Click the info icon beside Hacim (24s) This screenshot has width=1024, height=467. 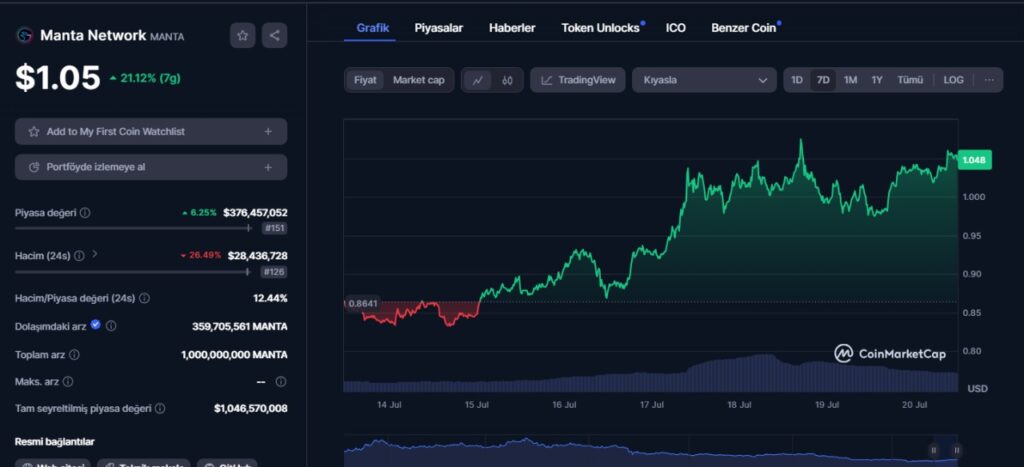(79, 256)
